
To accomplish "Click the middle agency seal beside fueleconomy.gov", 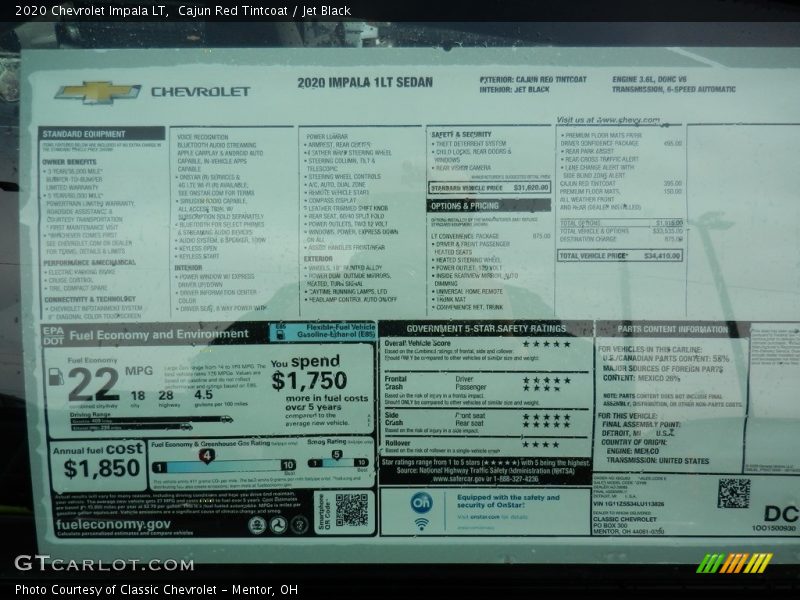I will tap(278, 525).
